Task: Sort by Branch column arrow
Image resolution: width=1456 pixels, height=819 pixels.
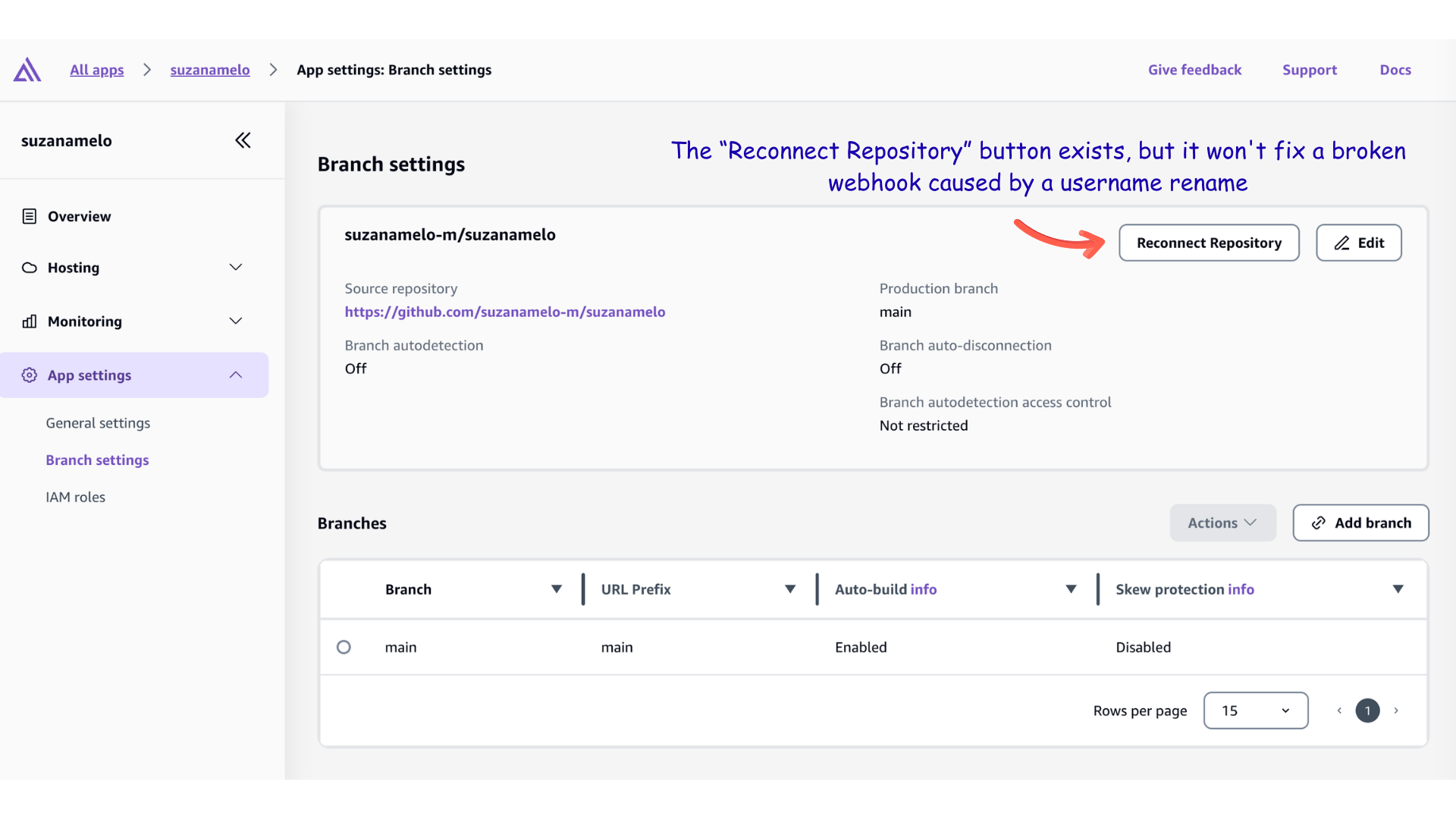Action: 557,590
